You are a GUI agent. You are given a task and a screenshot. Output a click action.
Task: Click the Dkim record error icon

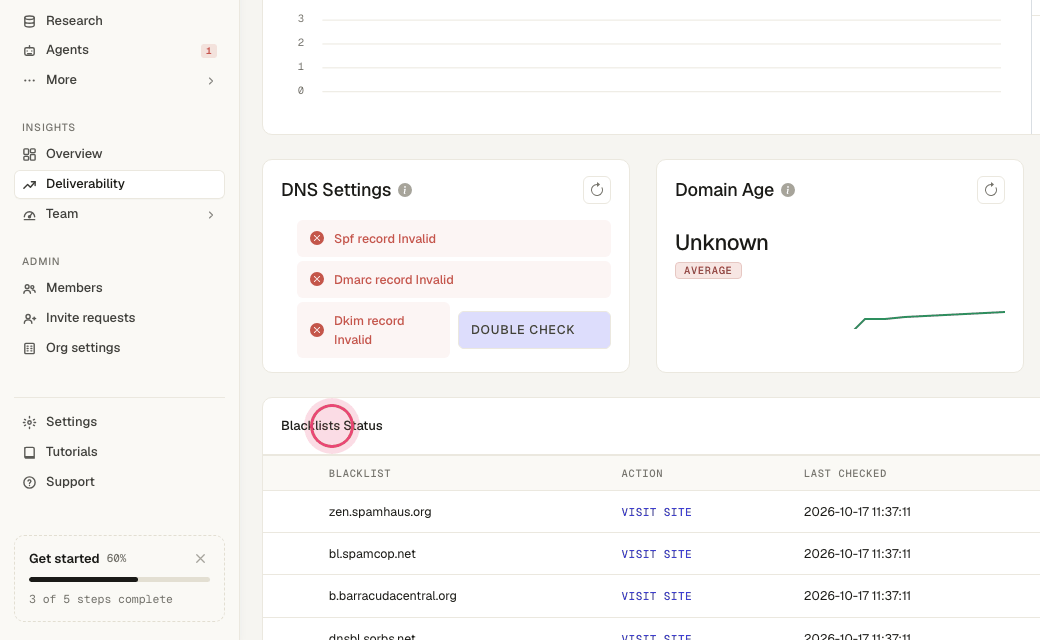coord(317,330)
